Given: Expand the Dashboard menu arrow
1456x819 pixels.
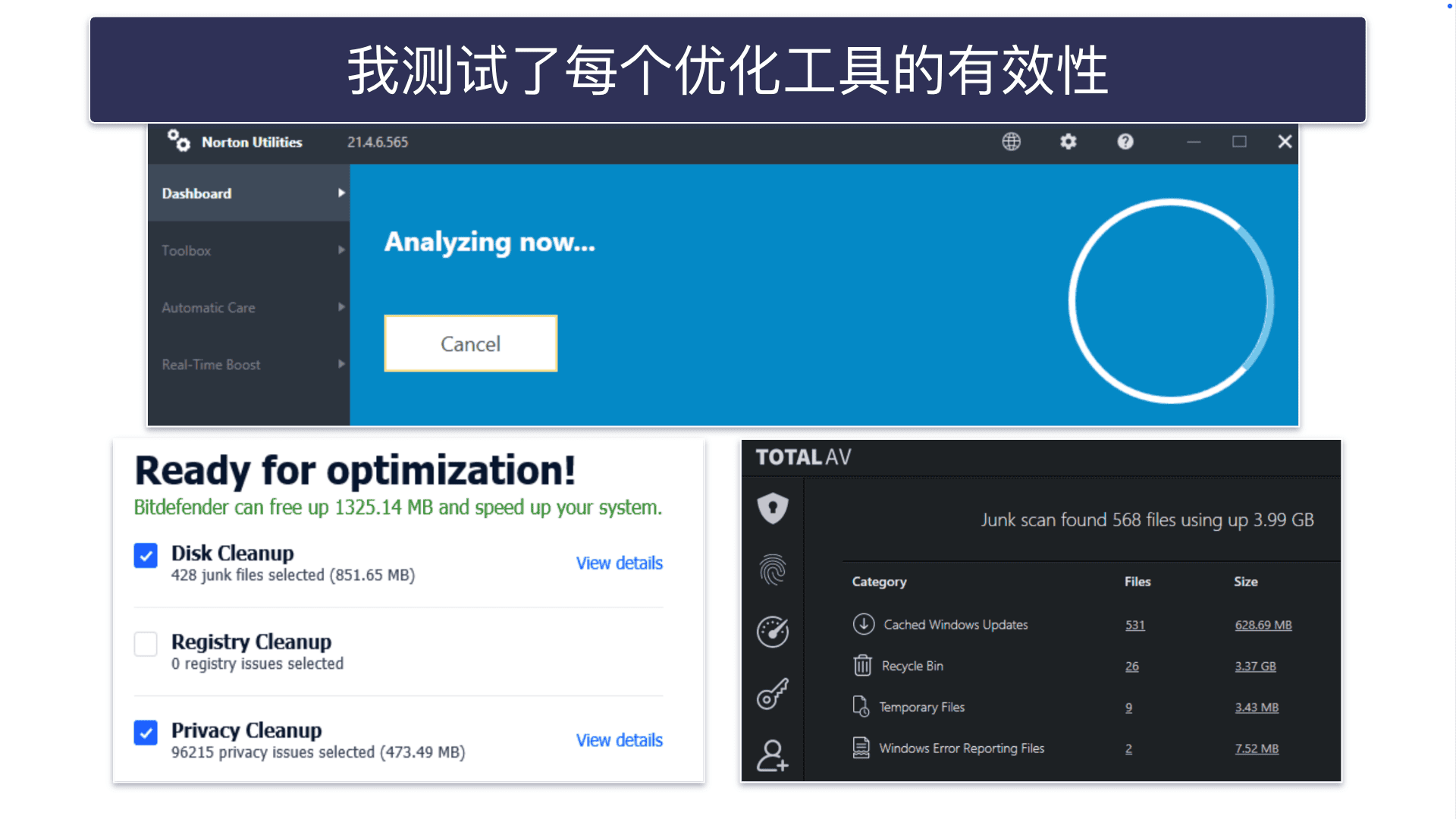Looking at the screenshot, I should pos(341,193).
